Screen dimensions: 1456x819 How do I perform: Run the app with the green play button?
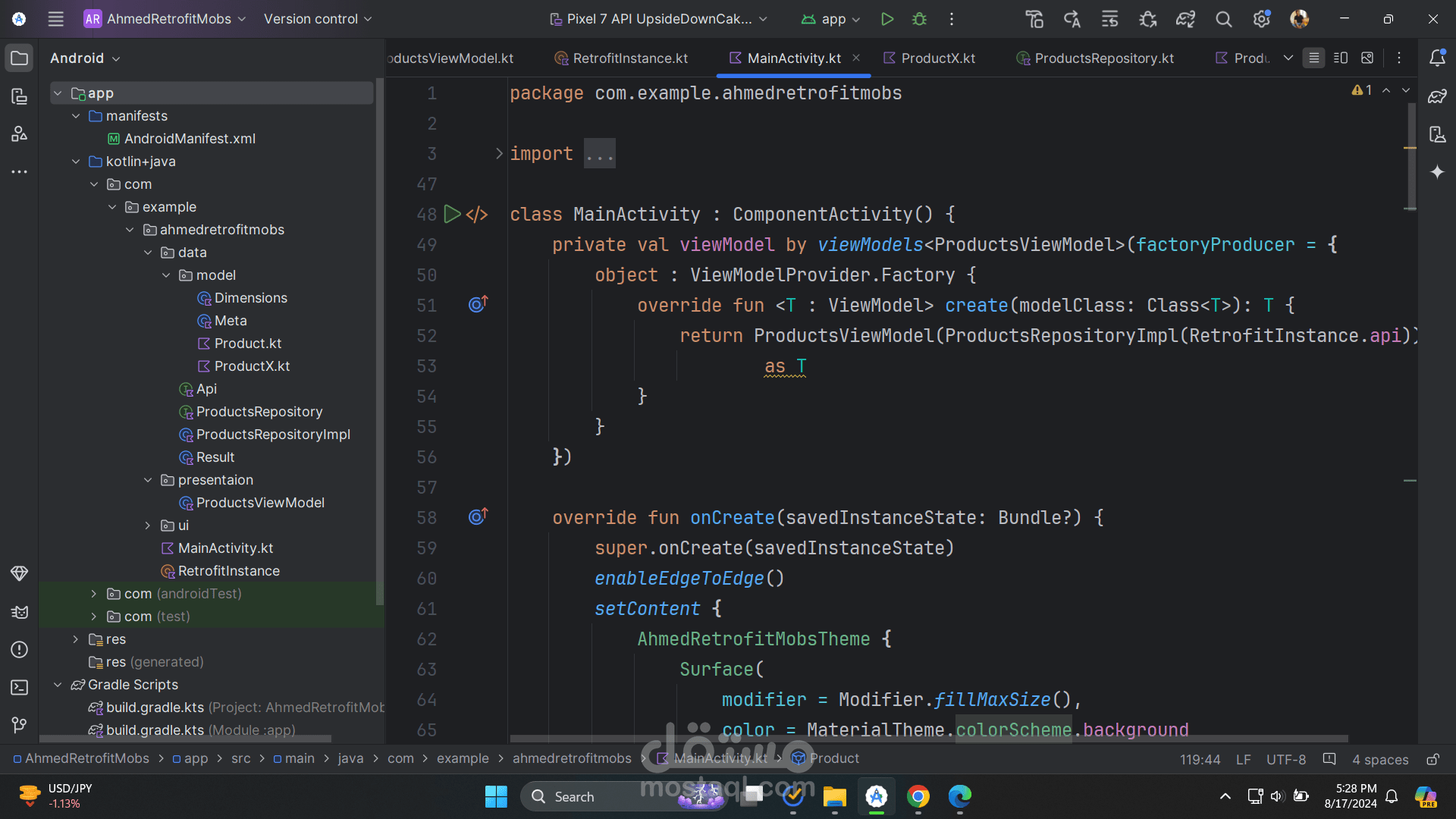886,19
